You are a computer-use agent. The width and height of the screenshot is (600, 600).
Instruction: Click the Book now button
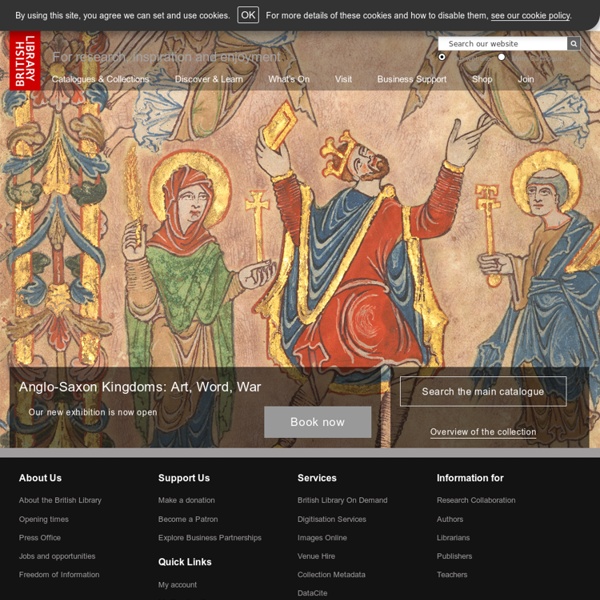318,422
